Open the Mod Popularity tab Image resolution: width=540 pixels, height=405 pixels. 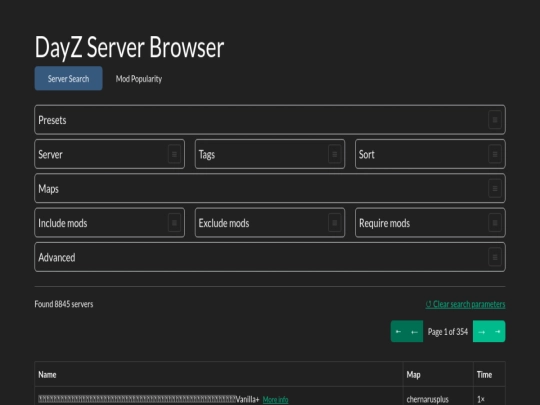pyautogui.click(x=139, y=79)
